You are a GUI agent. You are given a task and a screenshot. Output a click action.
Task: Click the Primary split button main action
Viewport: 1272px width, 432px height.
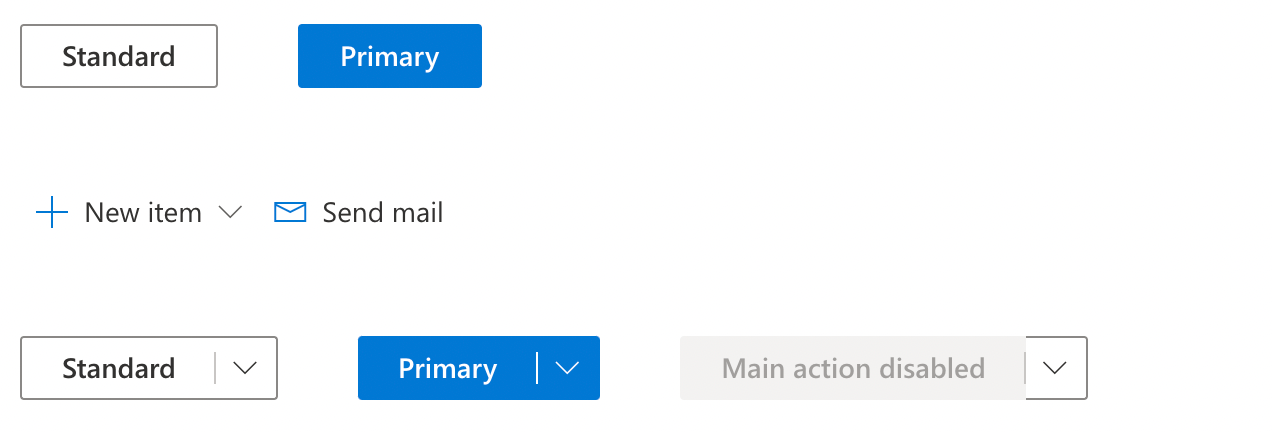click(447, 368)
